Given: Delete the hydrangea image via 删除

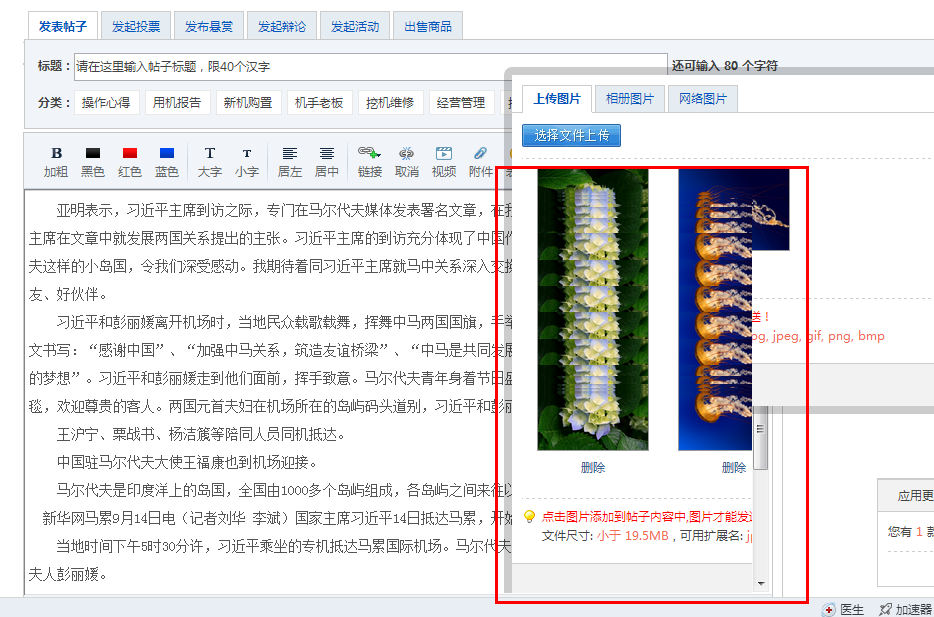Looking at the screenshot, I should pos(593,468).
